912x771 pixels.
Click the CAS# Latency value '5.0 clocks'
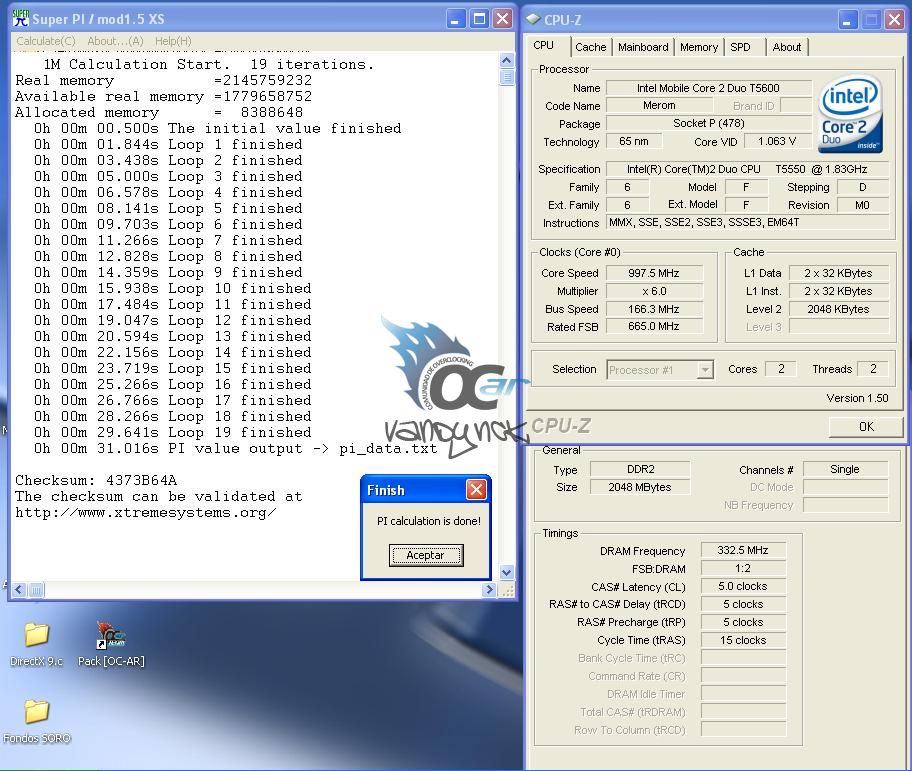[743, 586]
